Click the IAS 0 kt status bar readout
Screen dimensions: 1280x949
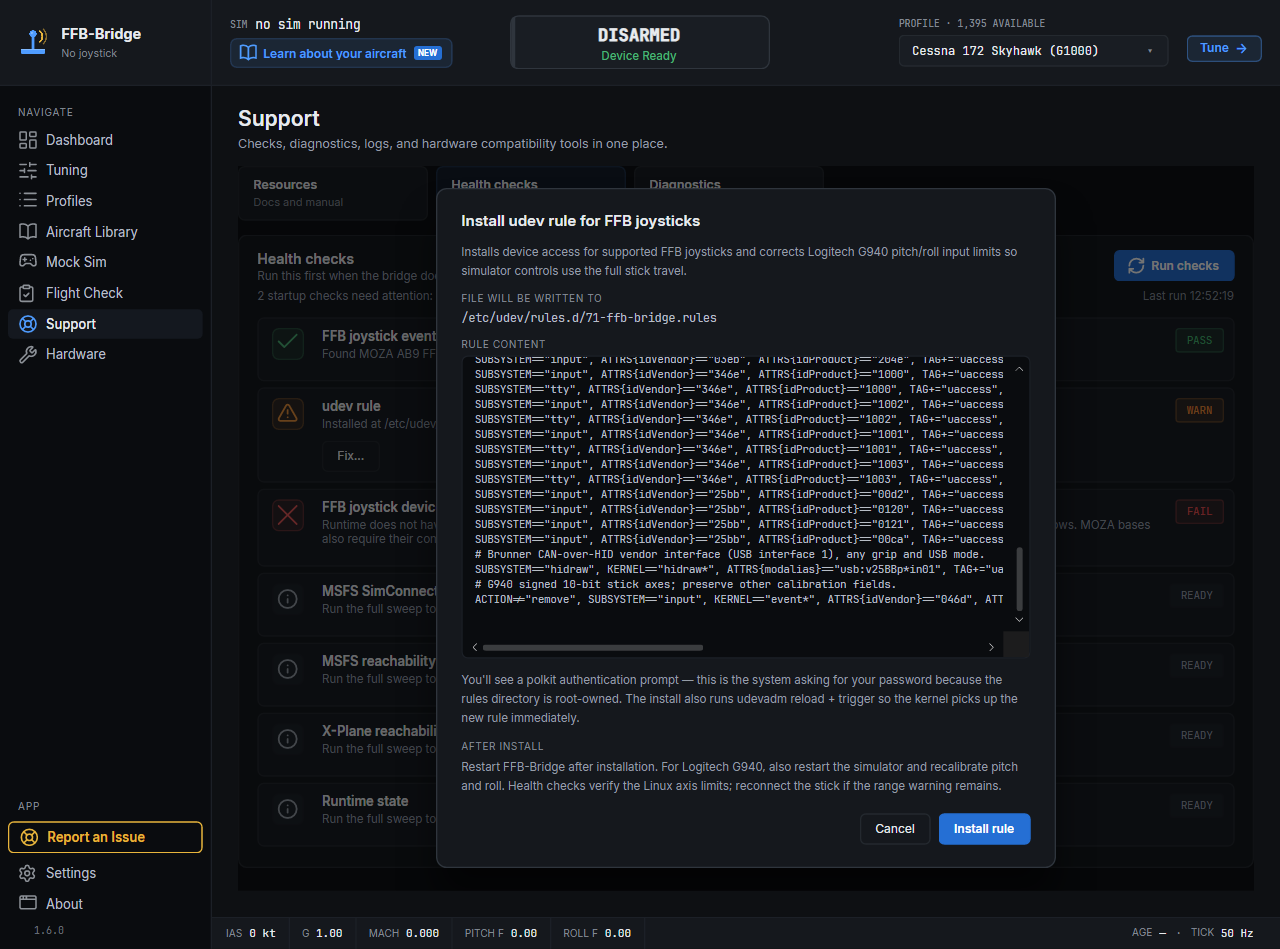pyautogui.click(x=251, y=933)
